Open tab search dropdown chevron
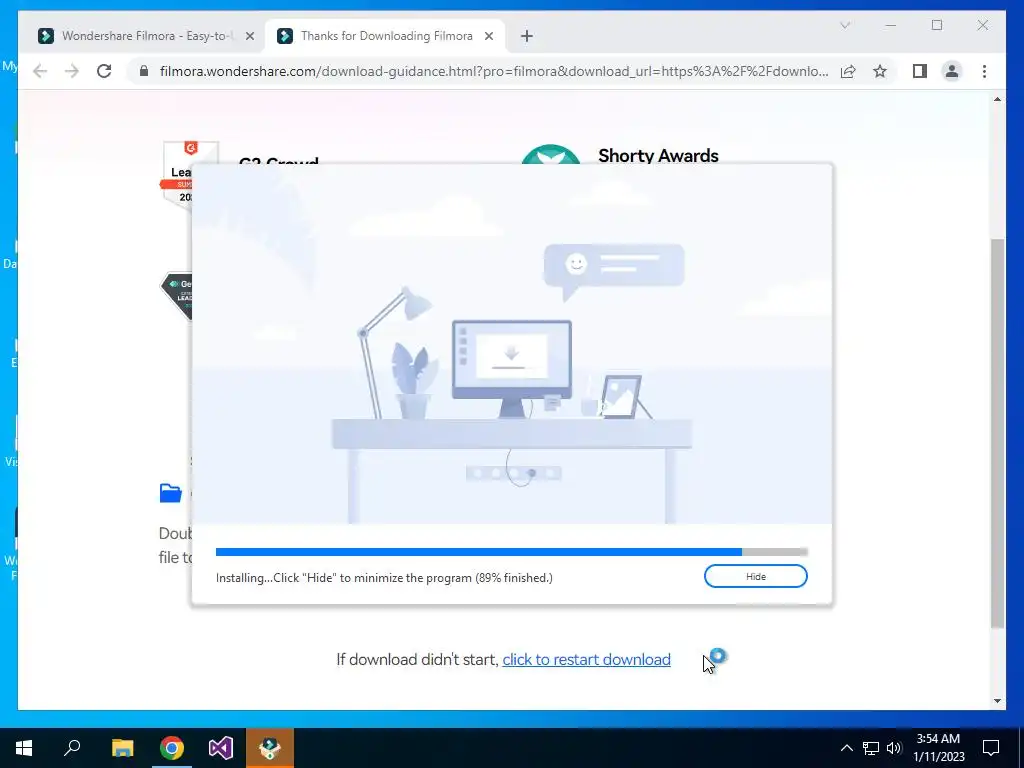Screen dimensions: 1024x768 pyautogui.click(x=845, y=25)
